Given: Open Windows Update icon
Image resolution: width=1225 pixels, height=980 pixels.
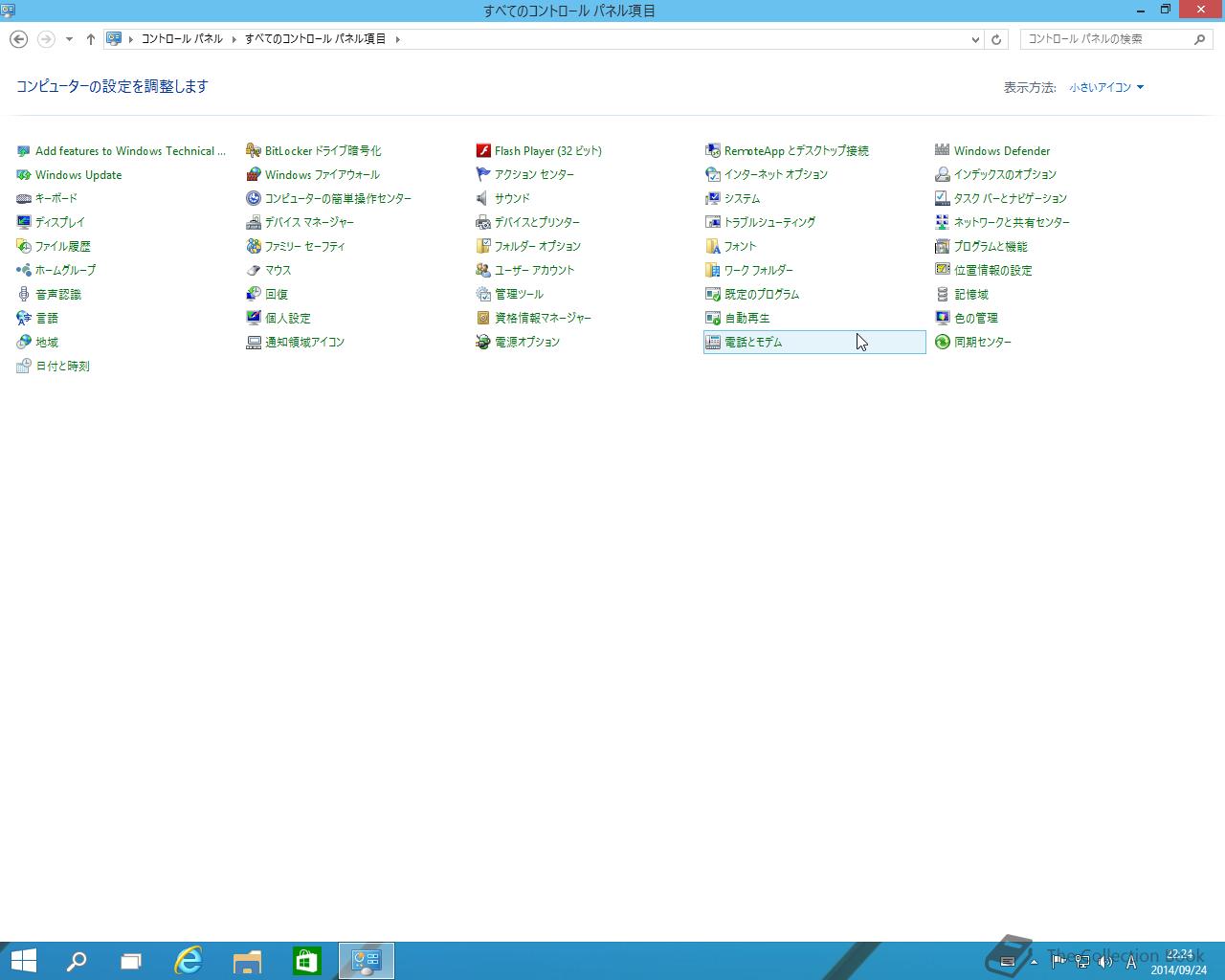Looking at the screenshot, I should [x=24, y=175].
